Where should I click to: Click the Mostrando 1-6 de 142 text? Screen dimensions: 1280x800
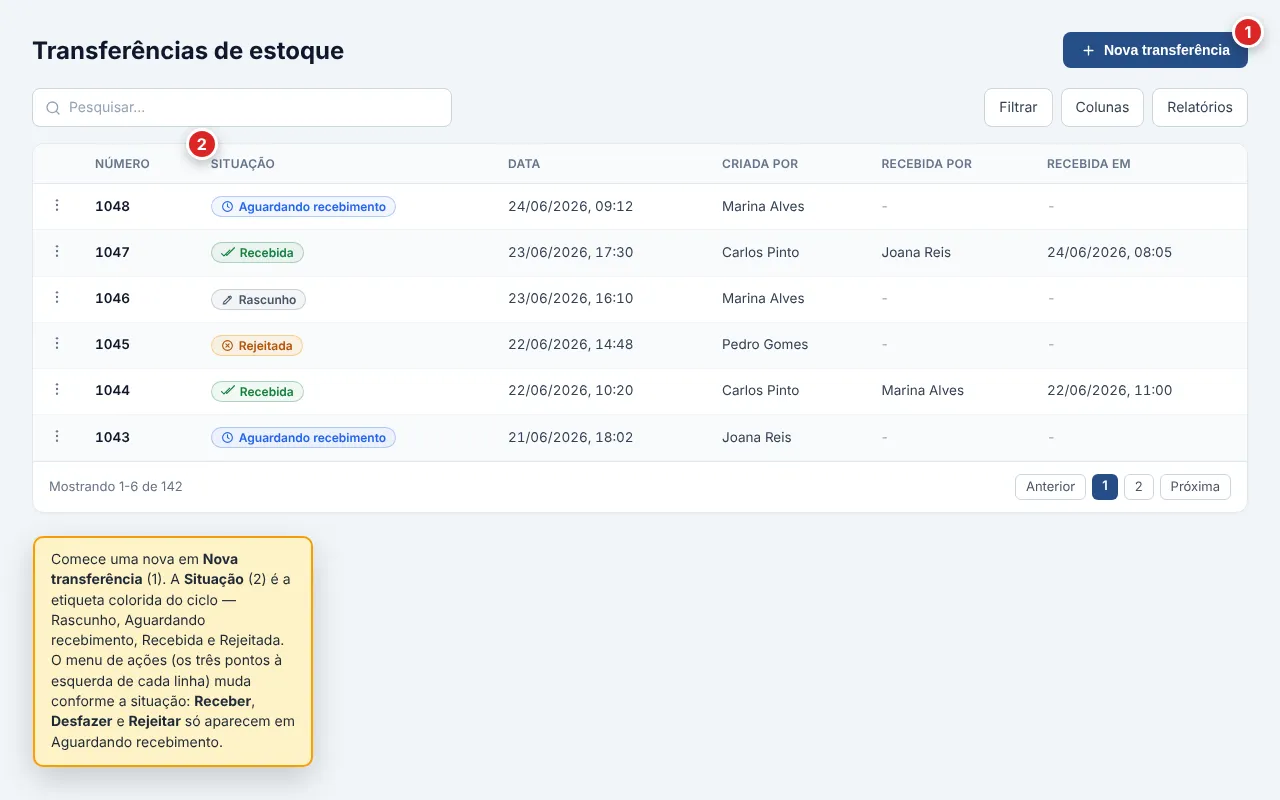coord(116,487)
